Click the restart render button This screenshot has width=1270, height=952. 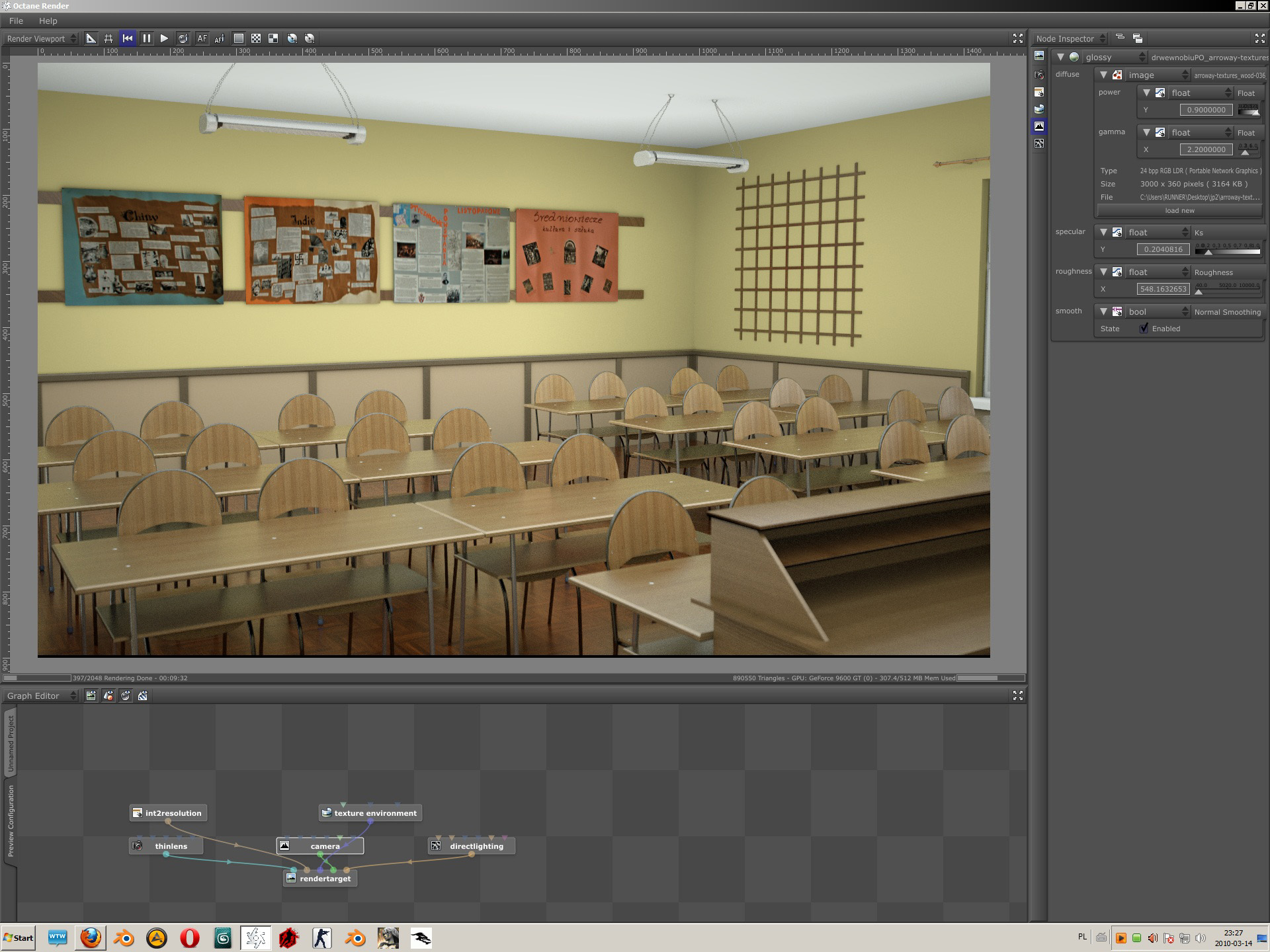128,38
